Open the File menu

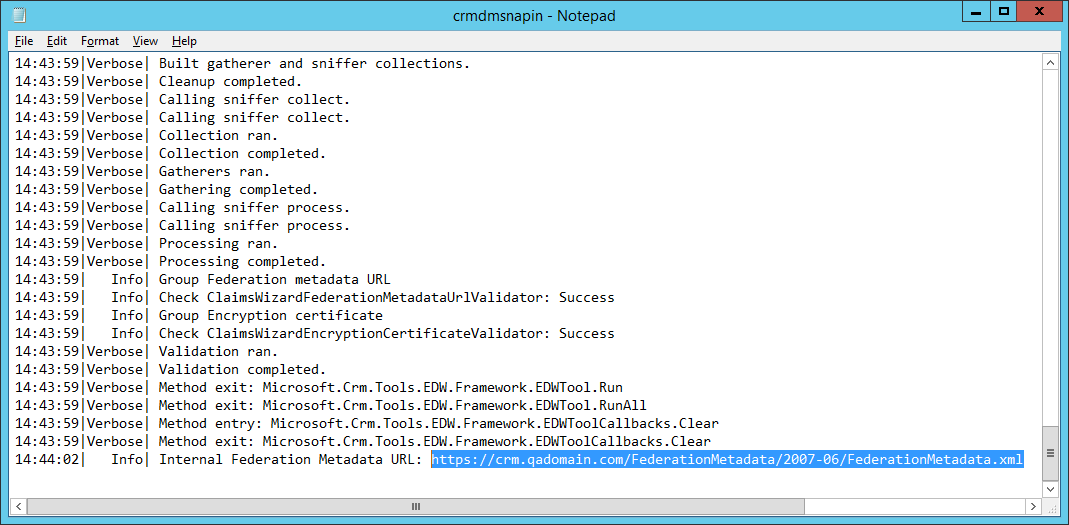[24, 41]
